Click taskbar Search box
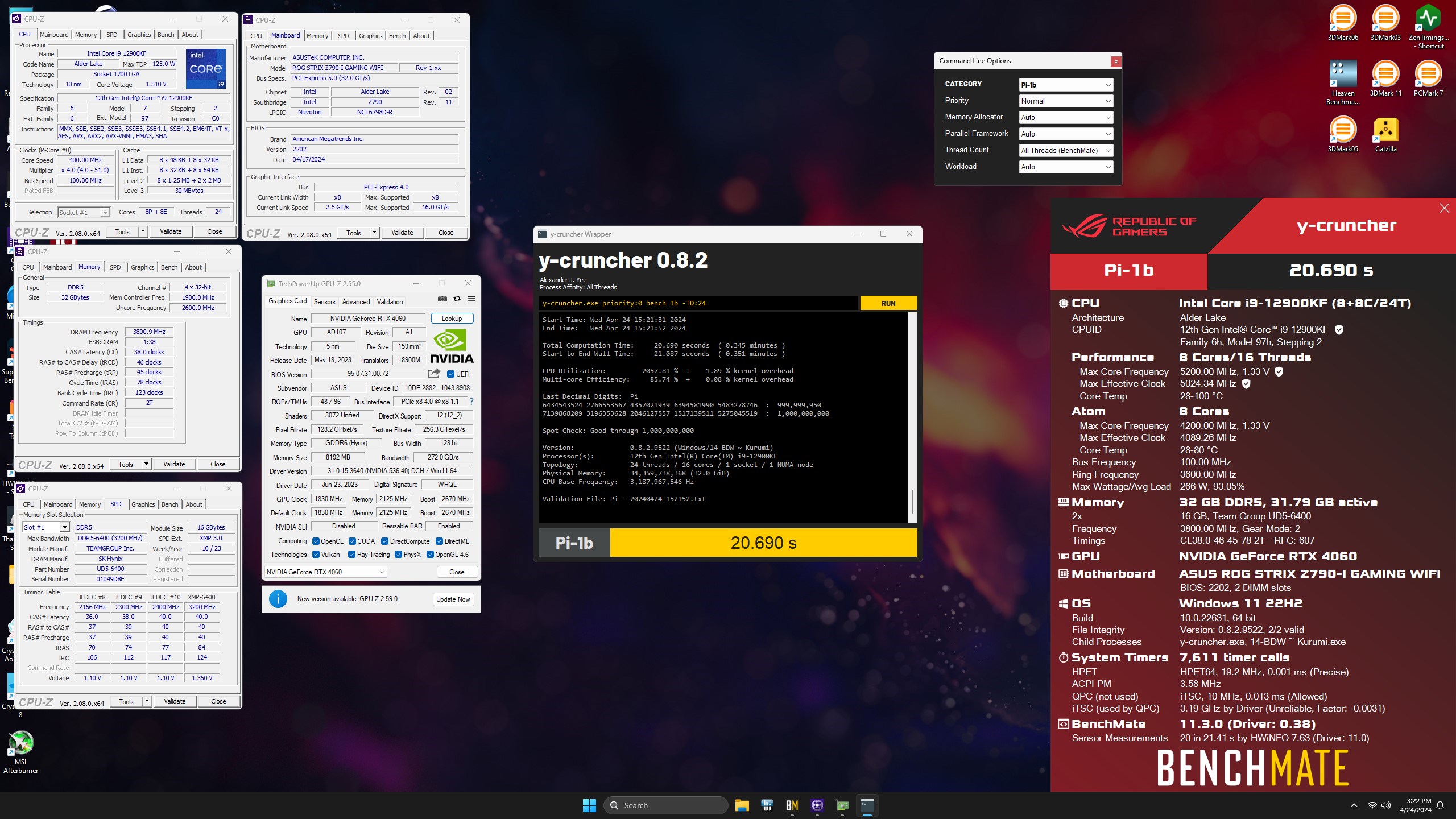The image size is (1456, 819). click(x=665, y=805)
